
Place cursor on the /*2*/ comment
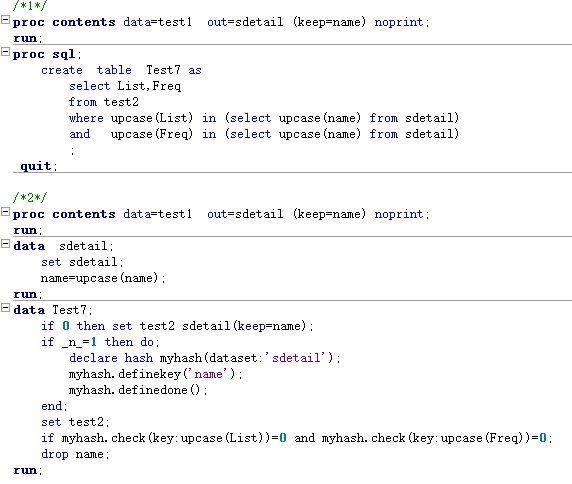[x=30, y=197]
